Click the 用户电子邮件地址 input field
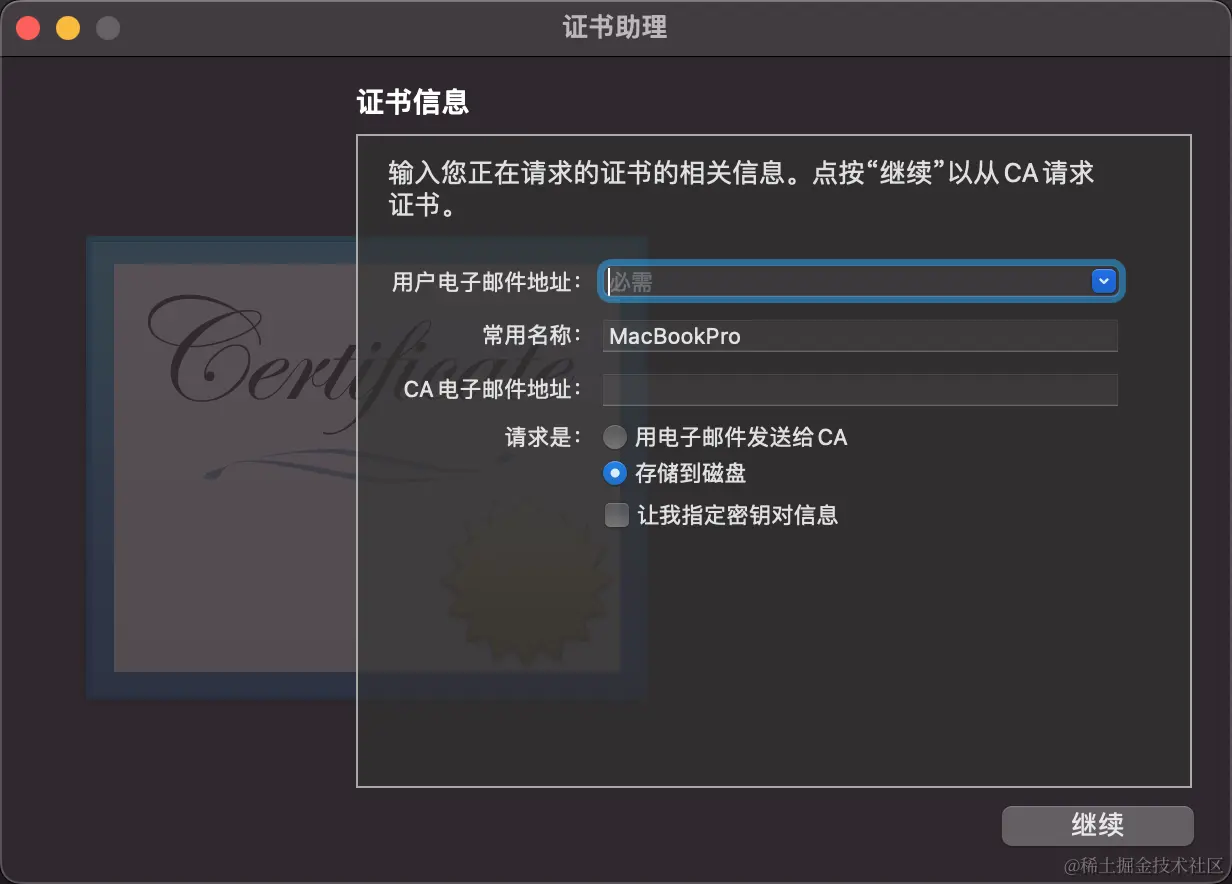This screenshot has height=884, width=1232. [x=846, y=282]
